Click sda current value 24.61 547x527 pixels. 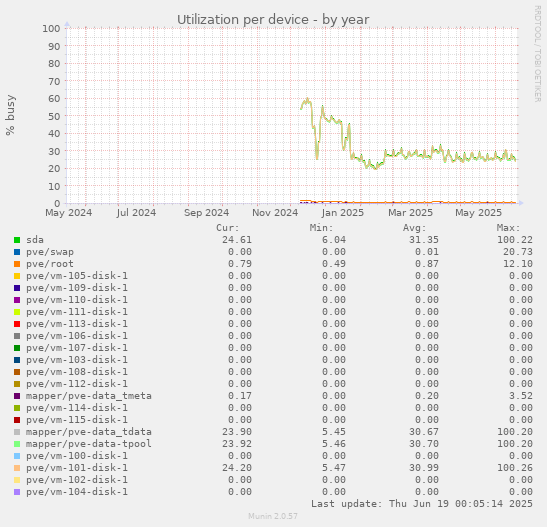click(237, 240)
